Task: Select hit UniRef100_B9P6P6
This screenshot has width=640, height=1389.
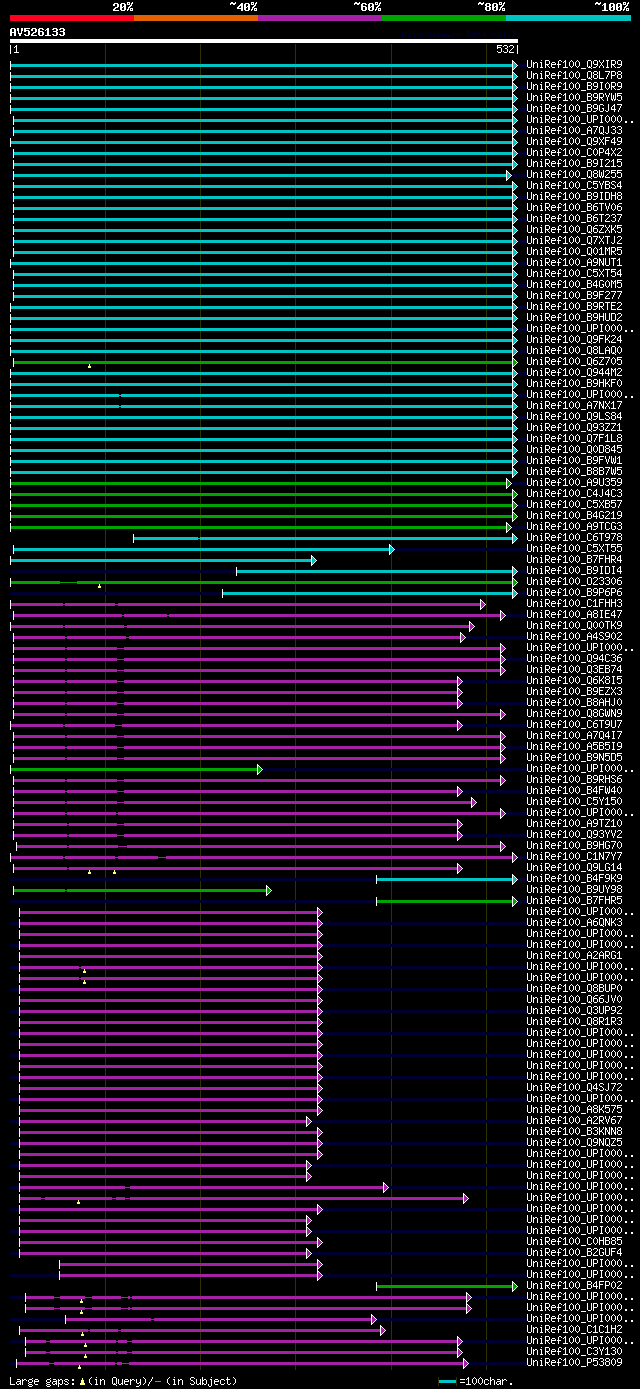Action: (x=574, y=592)
